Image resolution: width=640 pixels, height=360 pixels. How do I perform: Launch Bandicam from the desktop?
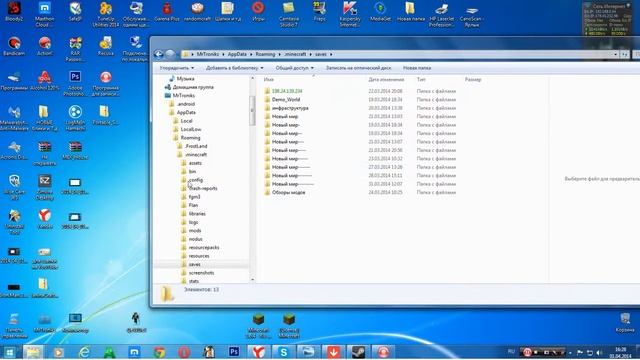[x=14, y=46]
